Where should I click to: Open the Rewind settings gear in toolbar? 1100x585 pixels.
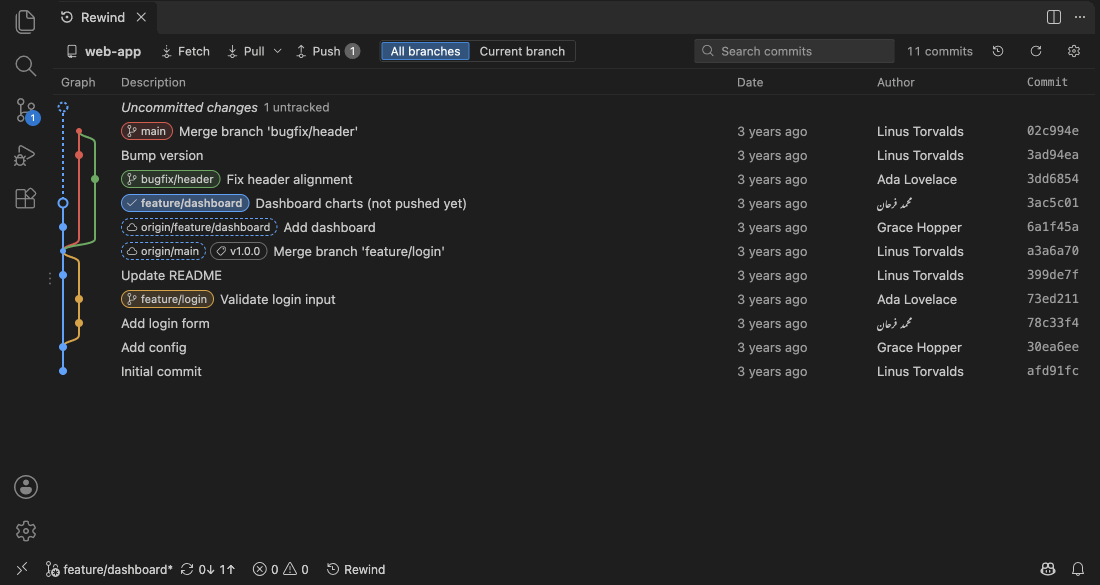1073,51
